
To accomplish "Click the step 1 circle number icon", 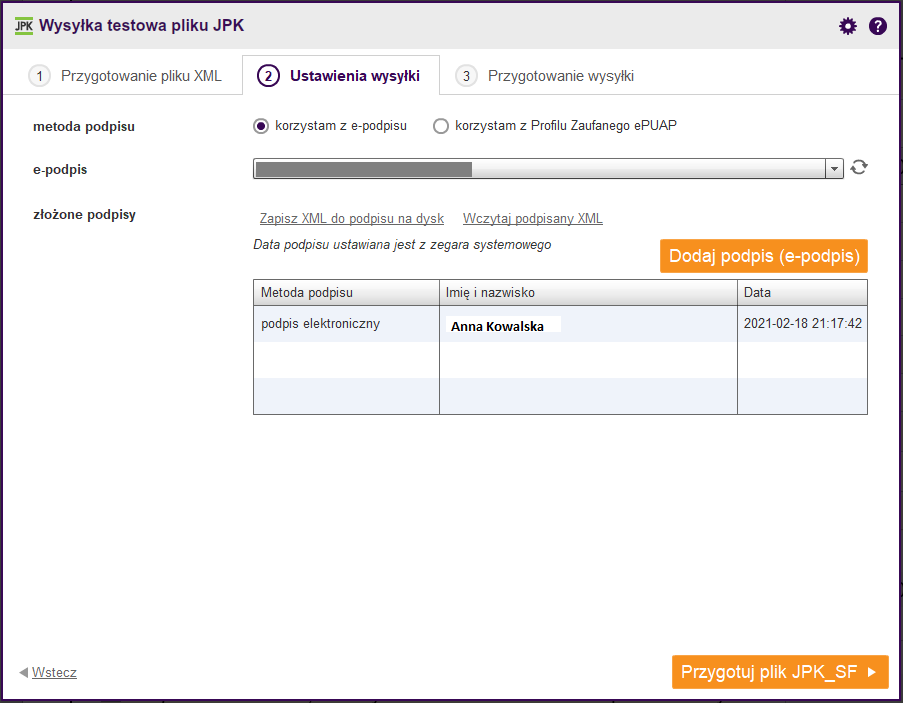I will pos(39,76).
